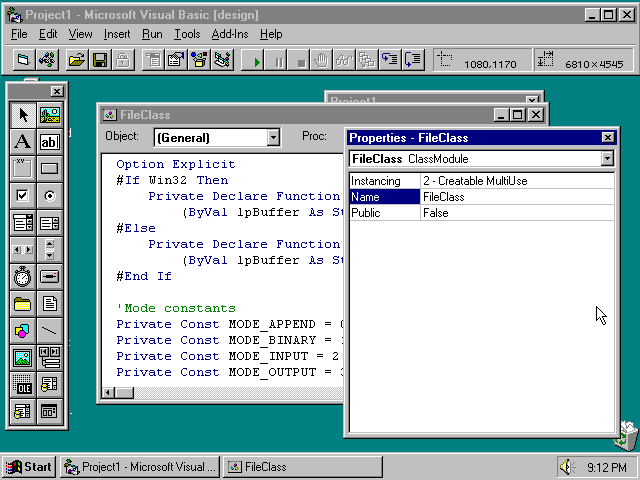This screenshot has height=480, width=640.
Task: Click the Save Project floppy disk icon
Action: [100, 61]
